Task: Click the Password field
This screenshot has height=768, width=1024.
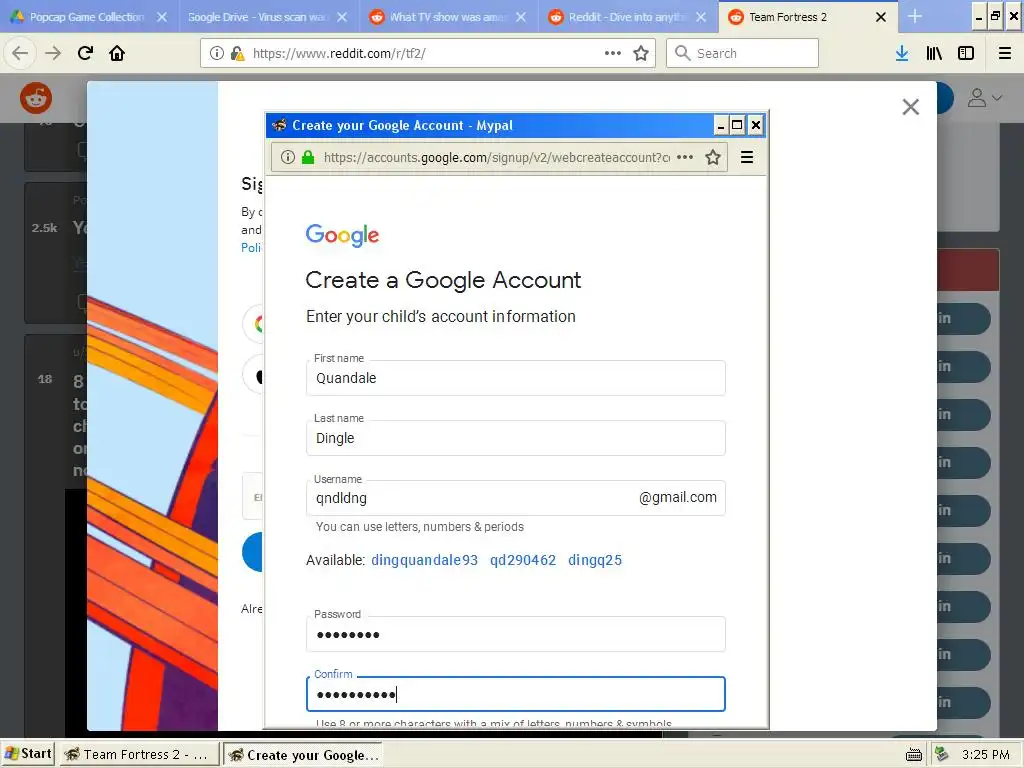Action: point(515,634)
